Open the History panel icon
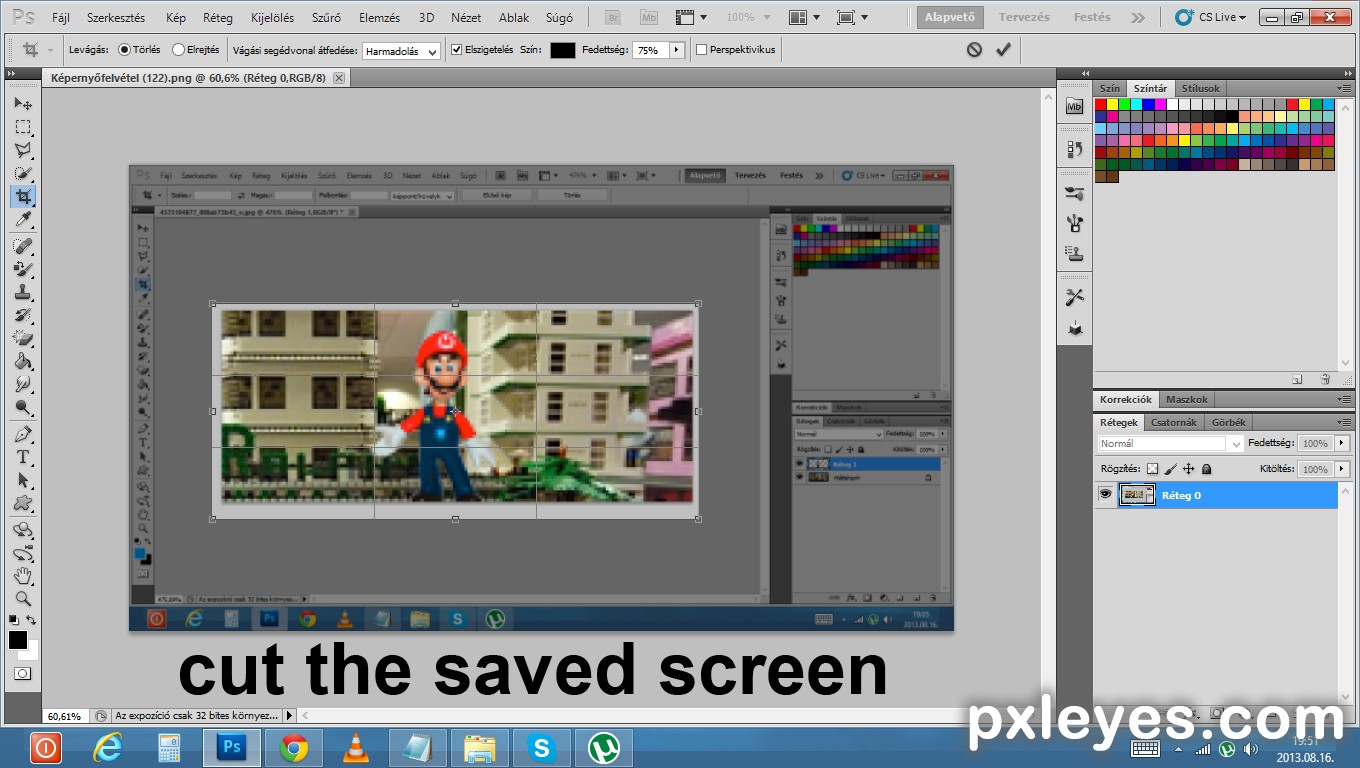 [1075, 149]
